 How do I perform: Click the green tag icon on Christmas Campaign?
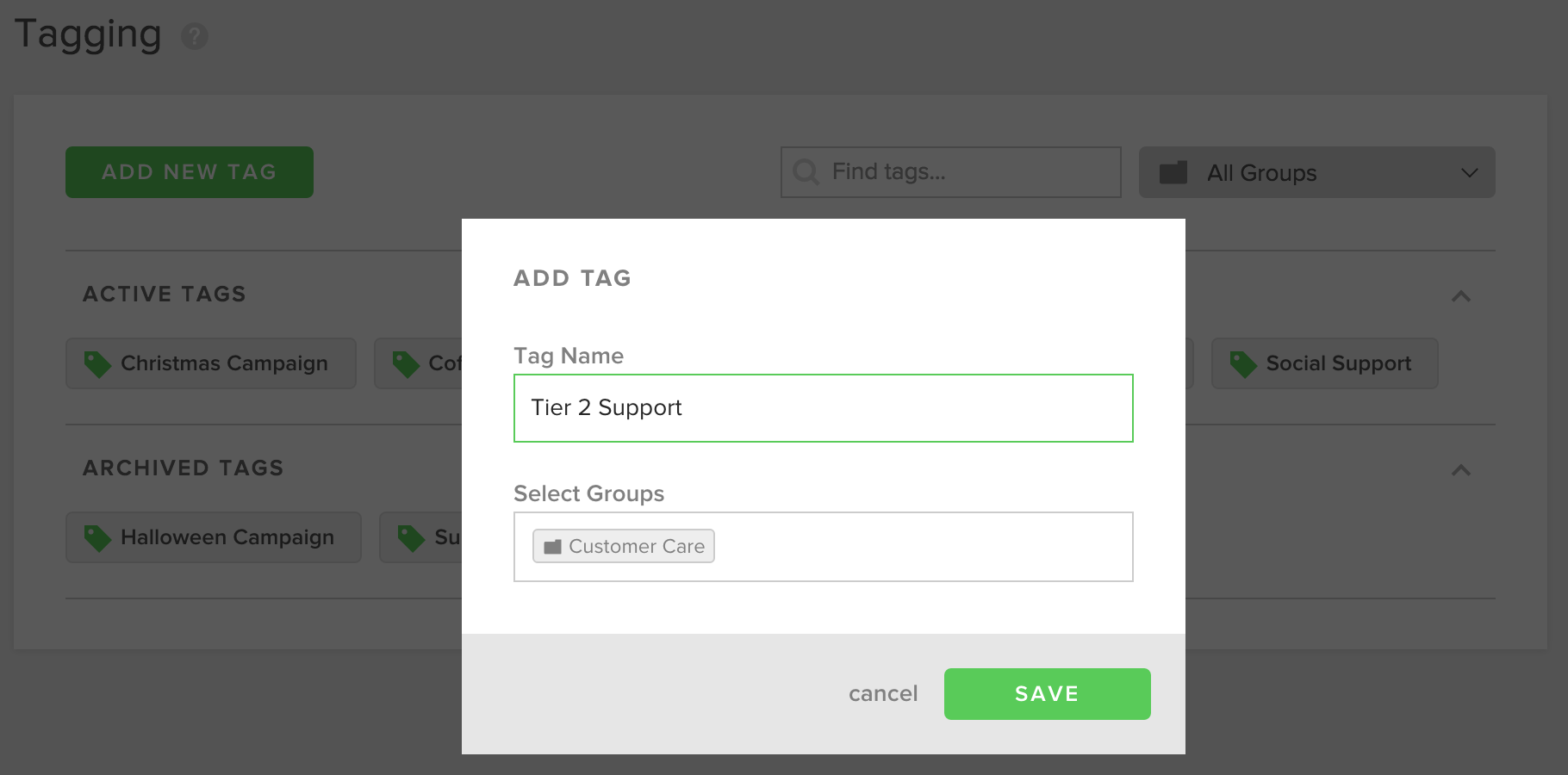97,364
